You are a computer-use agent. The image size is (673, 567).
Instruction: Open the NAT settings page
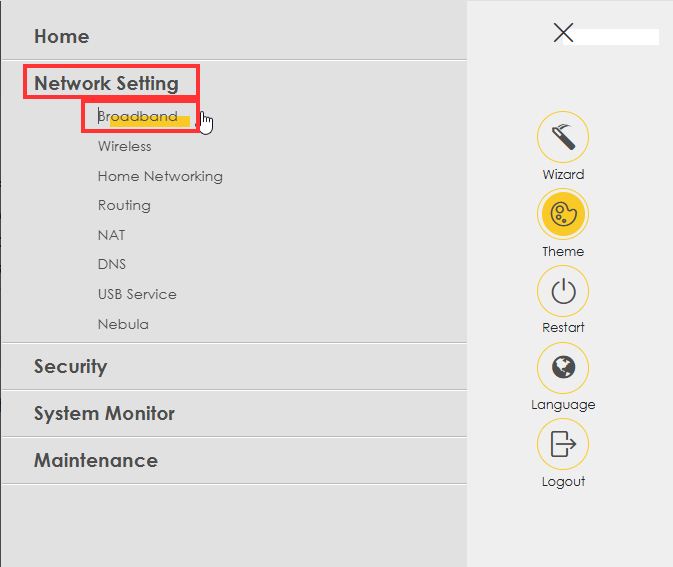tap(112, 235)
